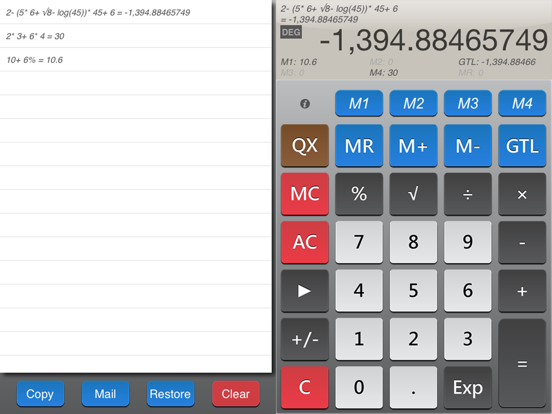Select memory slot M4

click(x=522, y=104)
